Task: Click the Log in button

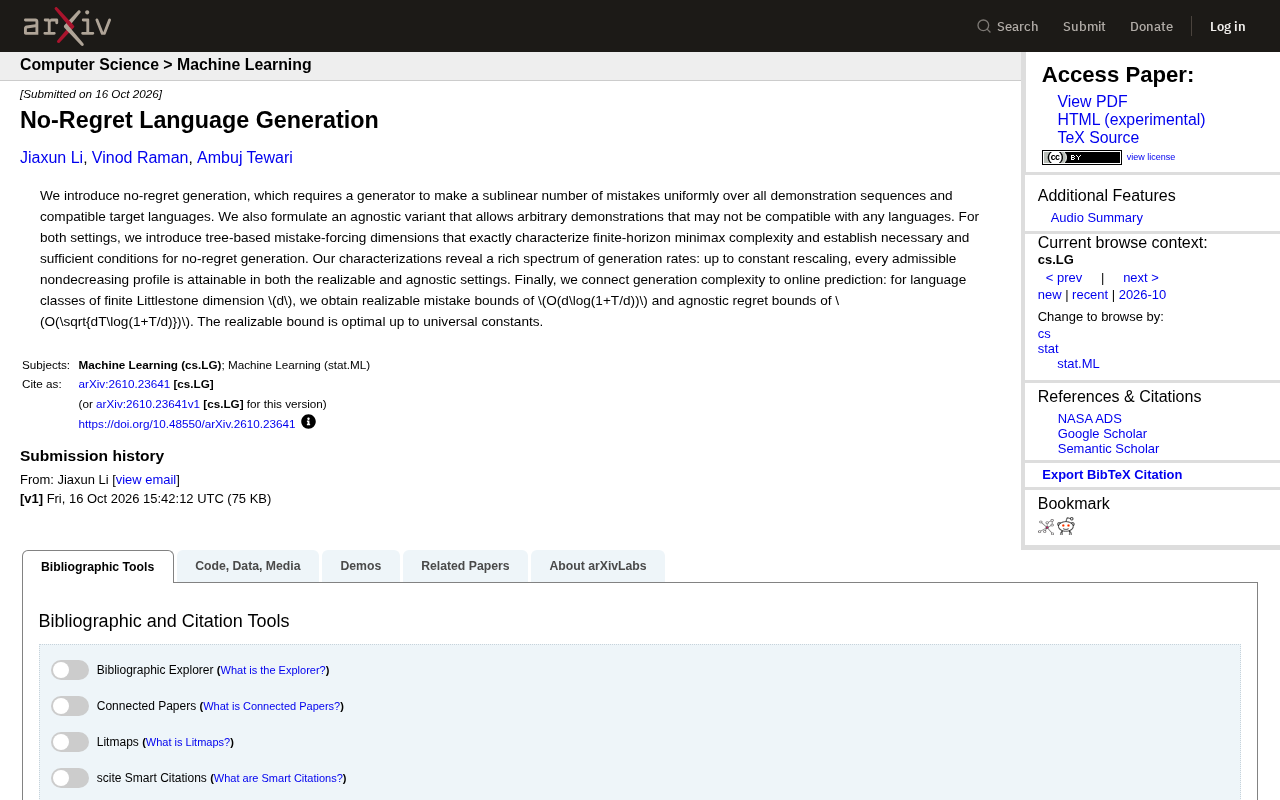Action: (x=1228, y=26)
